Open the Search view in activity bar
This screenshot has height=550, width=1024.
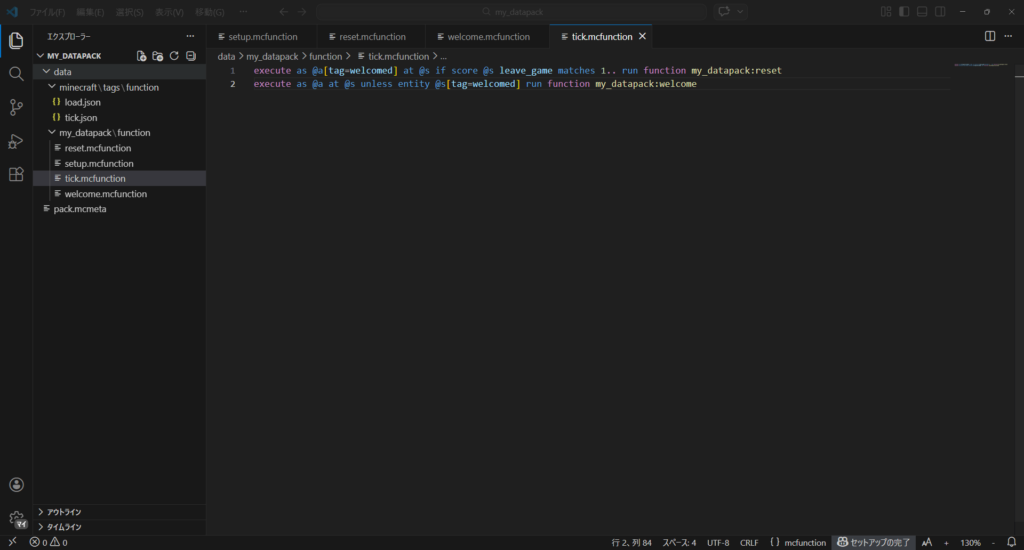16,74
